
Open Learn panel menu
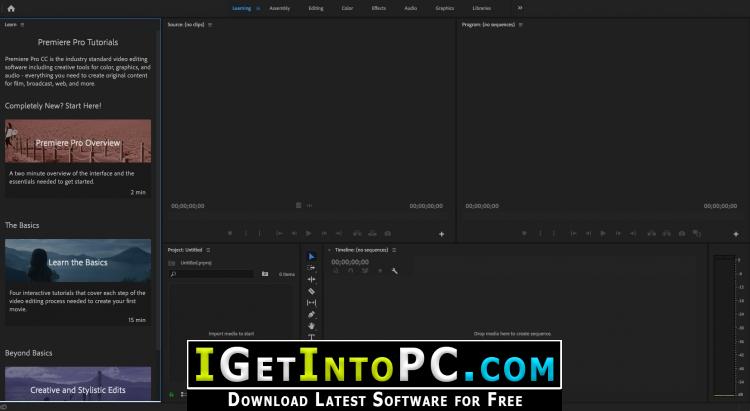tap(22, 24)
